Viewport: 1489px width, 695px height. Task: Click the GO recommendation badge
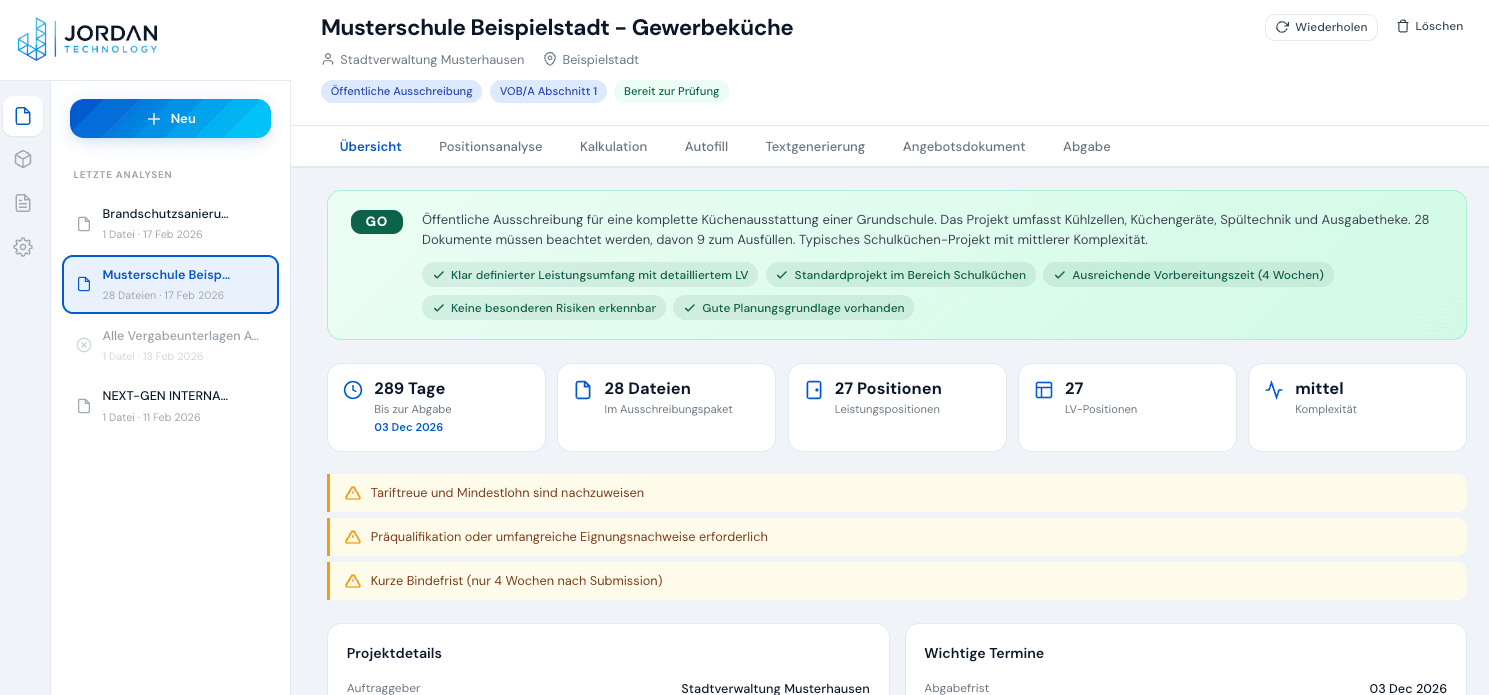pos(377,222)
